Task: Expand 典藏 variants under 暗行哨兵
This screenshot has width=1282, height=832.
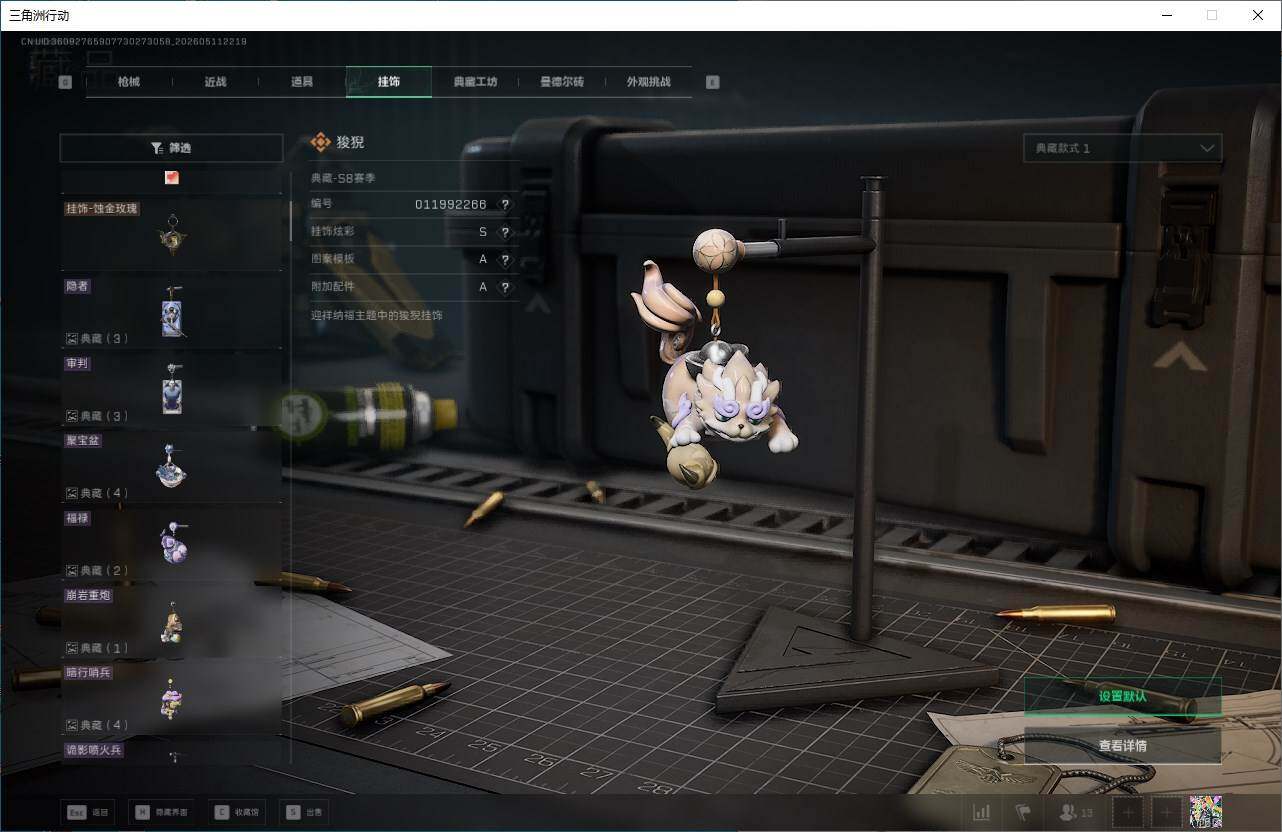Action: click(x=97, y=725)
